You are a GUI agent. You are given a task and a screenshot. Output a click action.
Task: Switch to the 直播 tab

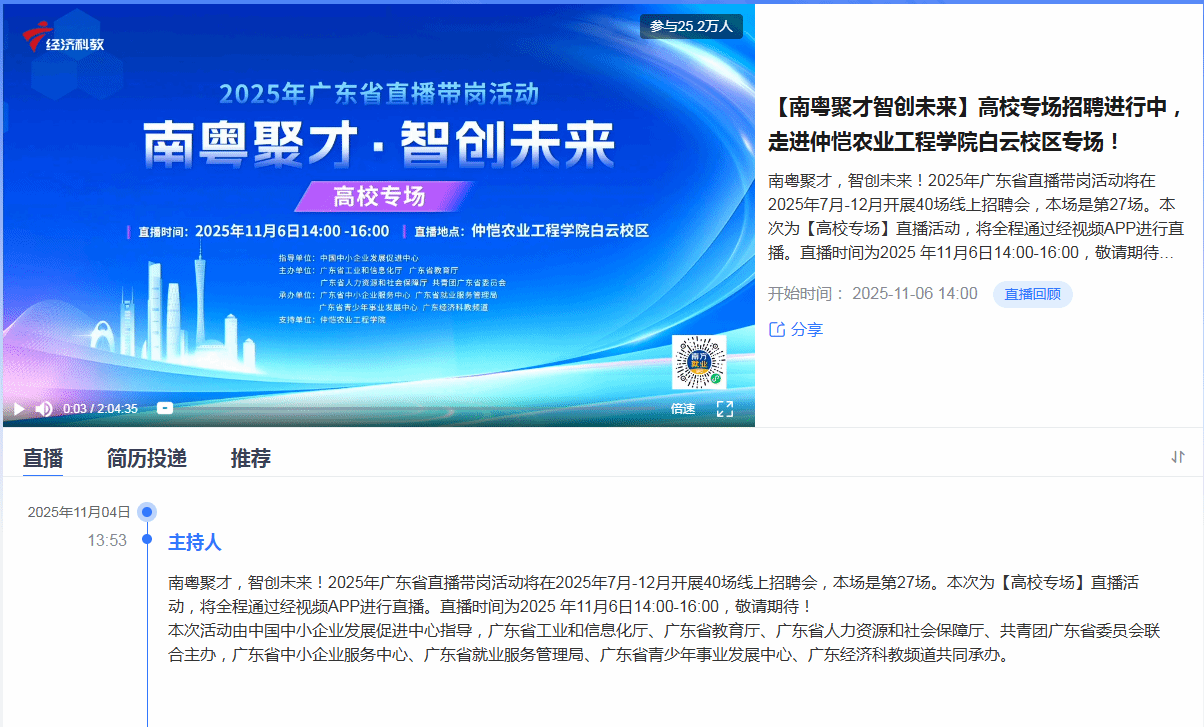(x=43, y=458)
